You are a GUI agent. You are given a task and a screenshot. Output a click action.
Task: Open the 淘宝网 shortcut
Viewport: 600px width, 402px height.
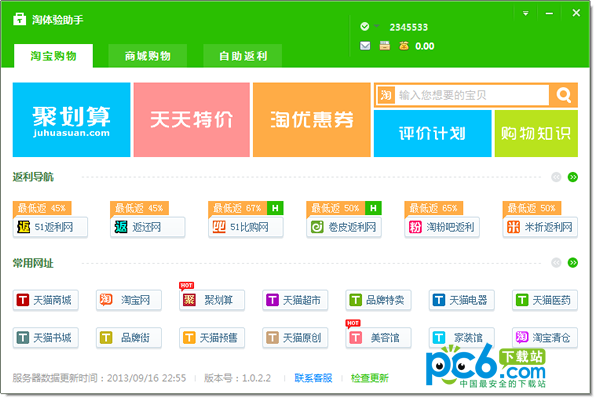point(129,300)
